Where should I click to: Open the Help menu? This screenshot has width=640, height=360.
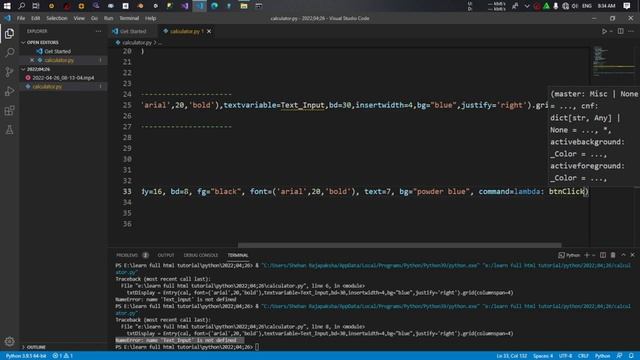(x=151, y=18)
